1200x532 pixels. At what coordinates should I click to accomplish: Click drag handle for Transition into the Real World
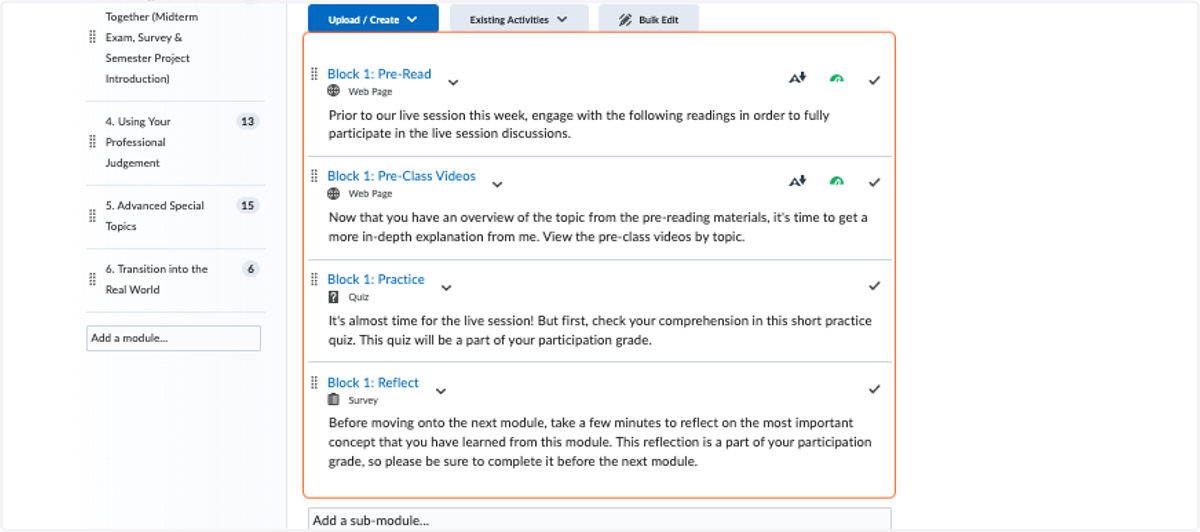[x=94, y=279]
